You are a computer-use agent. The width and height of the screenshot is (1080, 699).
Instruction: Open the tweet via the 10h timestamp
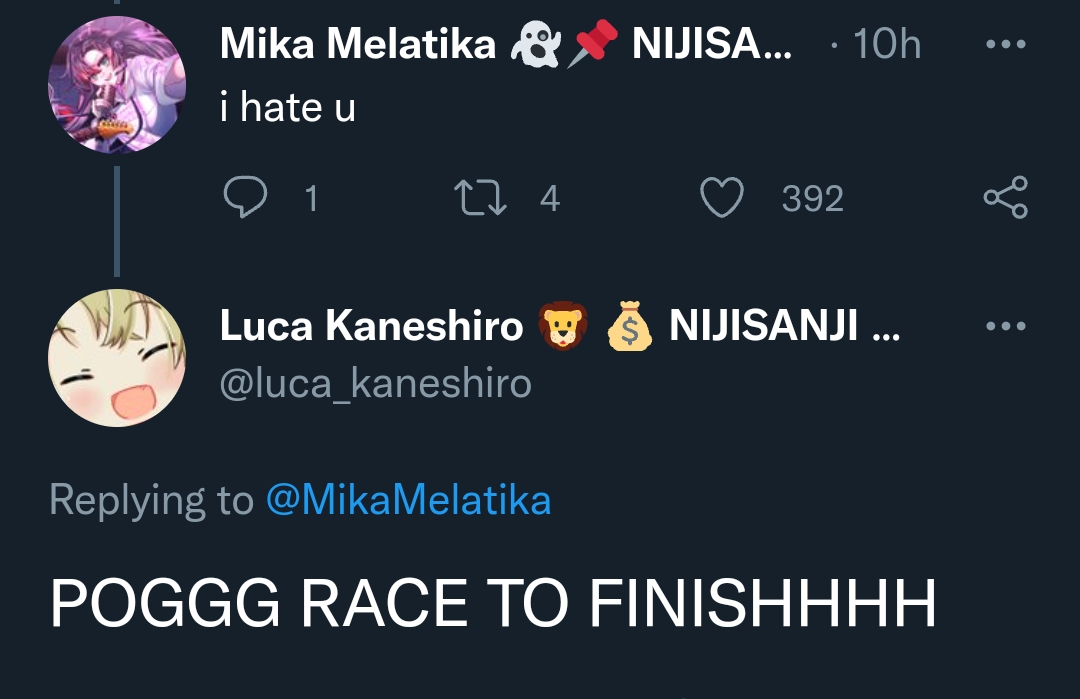(887, 45)
